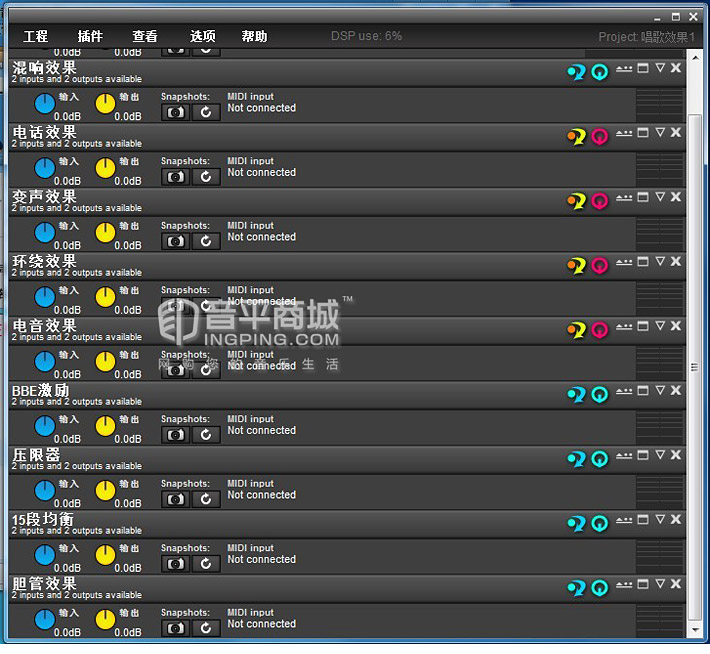The width and height of the screenshot is (710, 654).
Task: Take a snapshot of 15段均衡 with camera
Action: (176, 564)
